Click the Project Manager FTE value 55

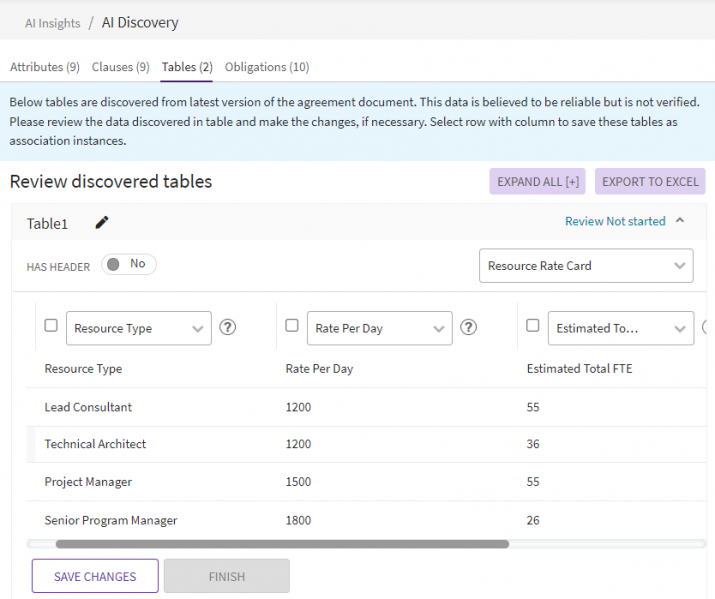tap(533, 482)
